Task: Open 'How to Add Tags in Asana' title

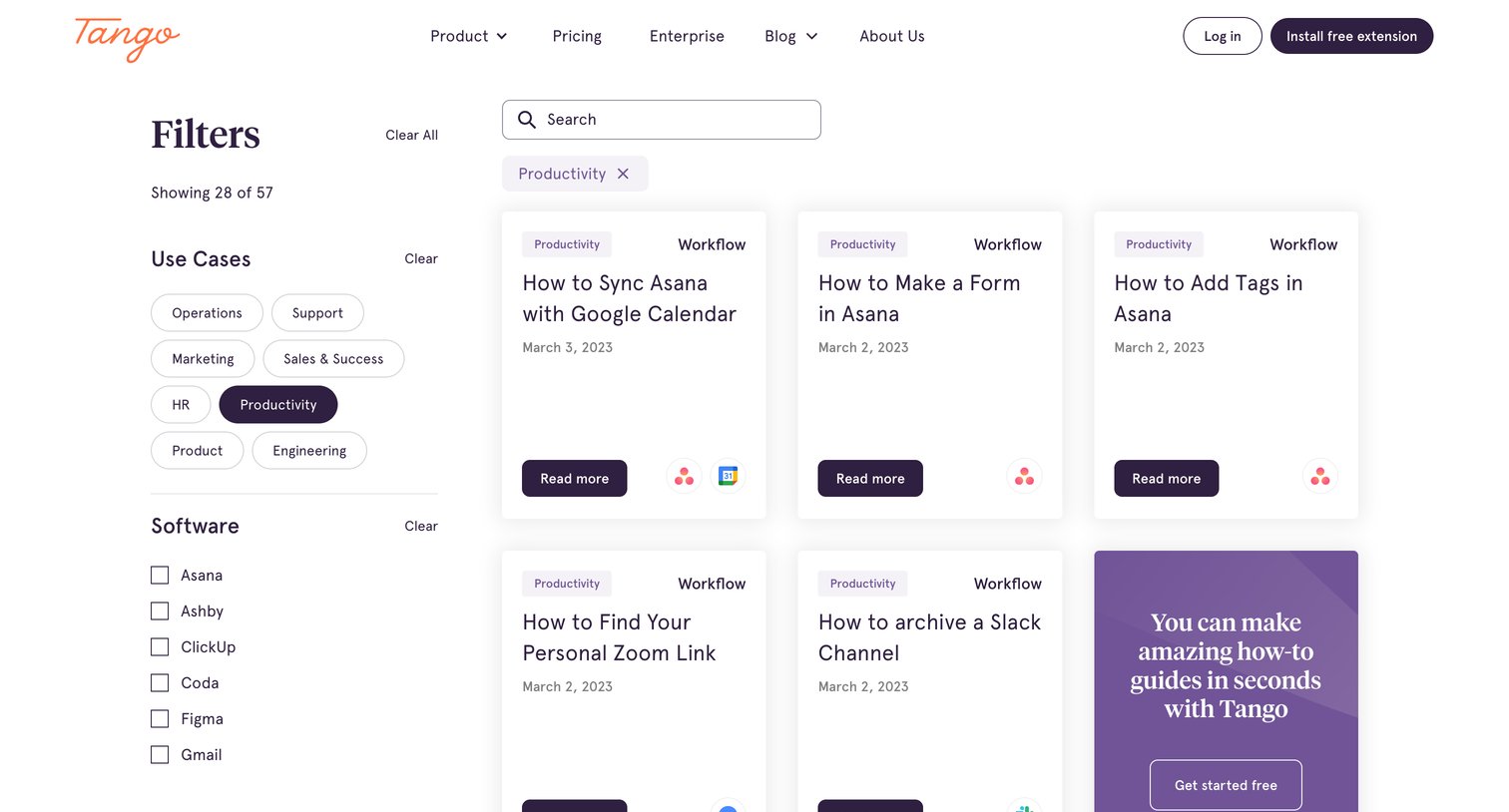Action: (1209, 298)
